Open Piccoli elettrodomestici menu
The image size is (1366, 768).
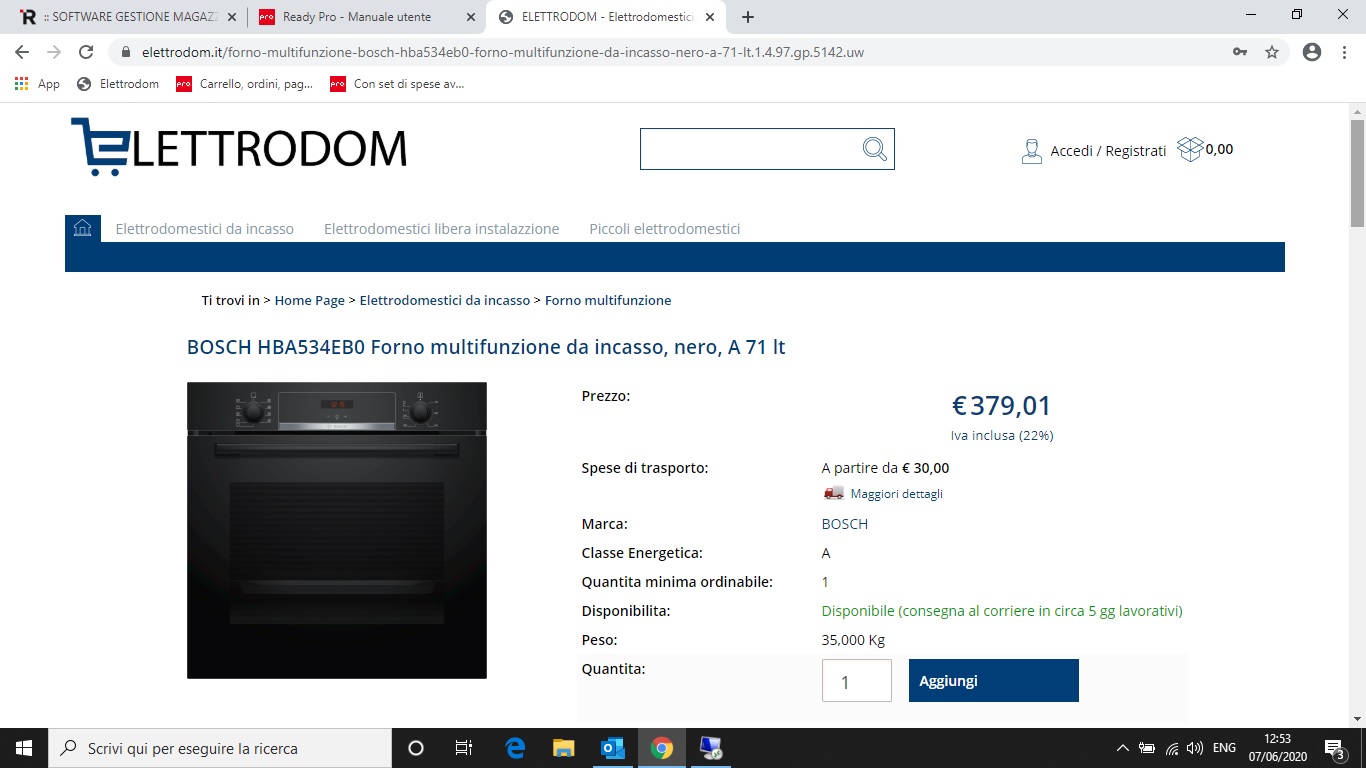tap(665, 229)
